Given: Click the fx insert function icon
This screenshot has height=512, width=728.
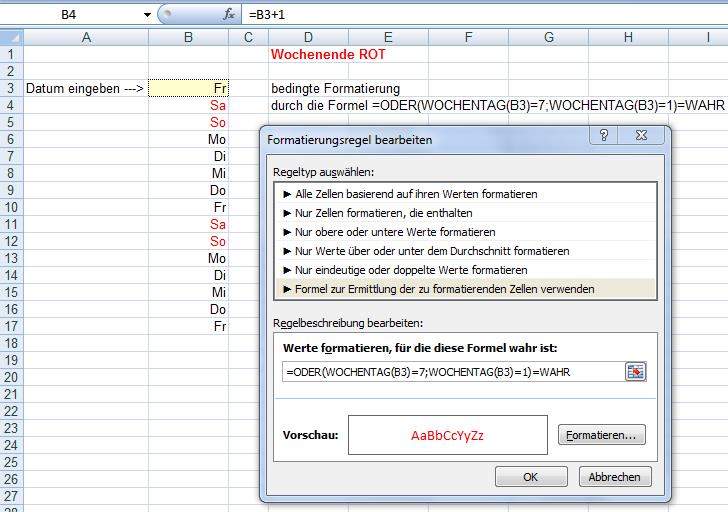Looking at the screenshot, I should [x=229, y=14].
